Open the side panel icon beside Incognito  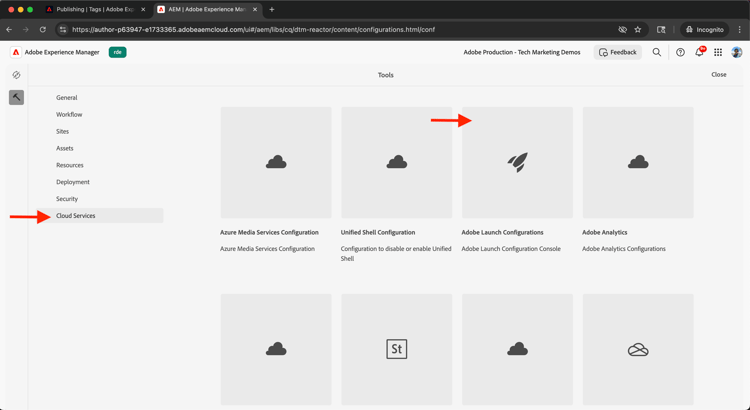click(x=661, y=30)
